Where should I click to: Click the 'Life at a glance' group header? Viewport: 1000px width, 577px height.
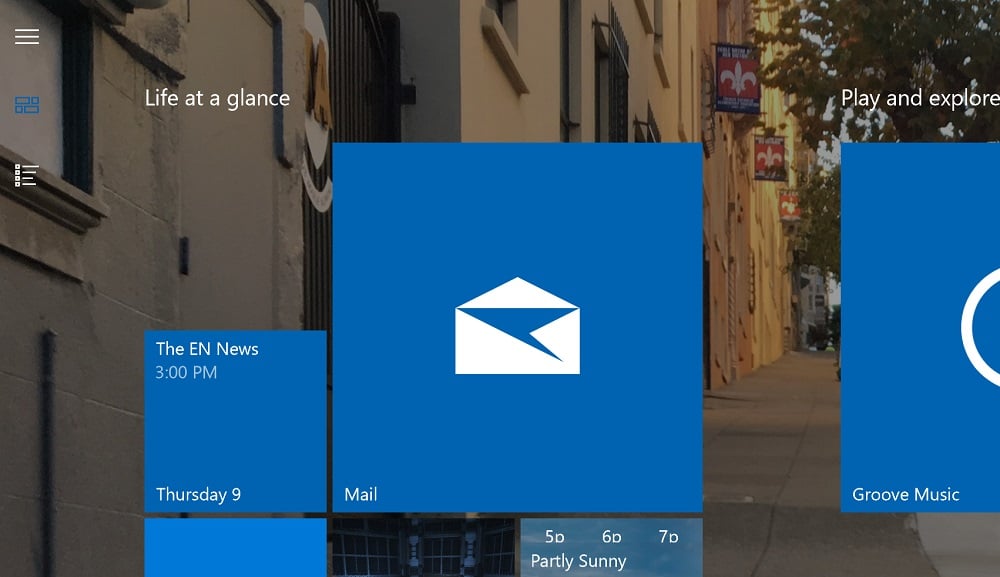pos(218,98)
